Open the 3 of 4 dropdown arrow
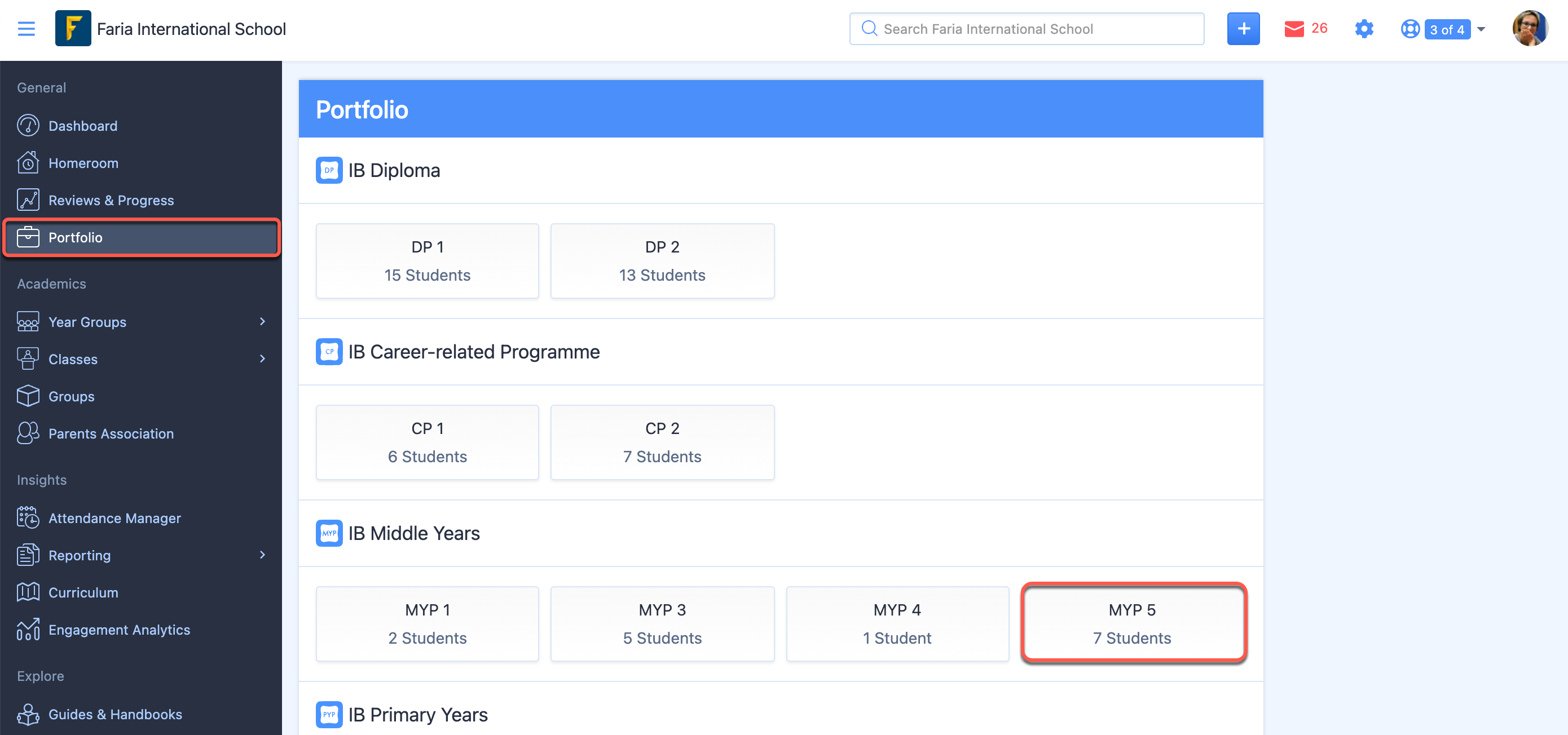The height and width of the screenshot is (735, 1568). coord(1481,29)
